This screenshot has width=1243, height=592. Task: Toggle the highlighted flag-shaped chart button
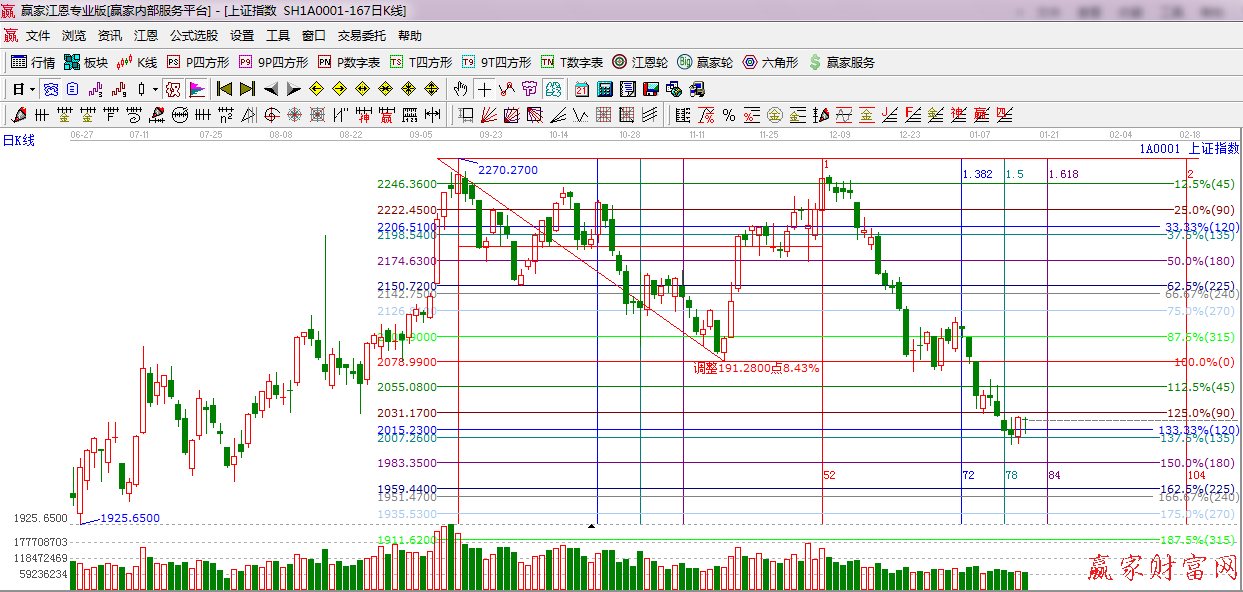[197, 89]
